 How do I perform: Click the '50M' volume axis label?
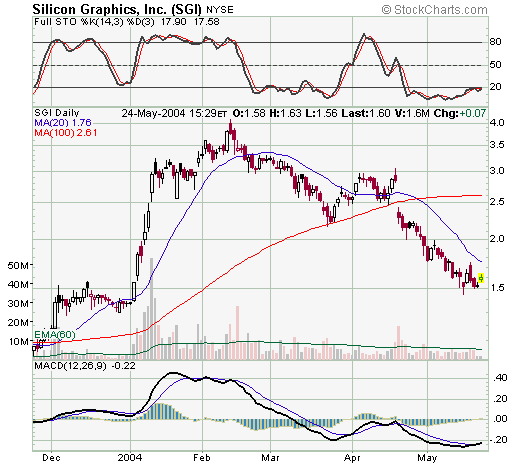(x=18, y=266)
